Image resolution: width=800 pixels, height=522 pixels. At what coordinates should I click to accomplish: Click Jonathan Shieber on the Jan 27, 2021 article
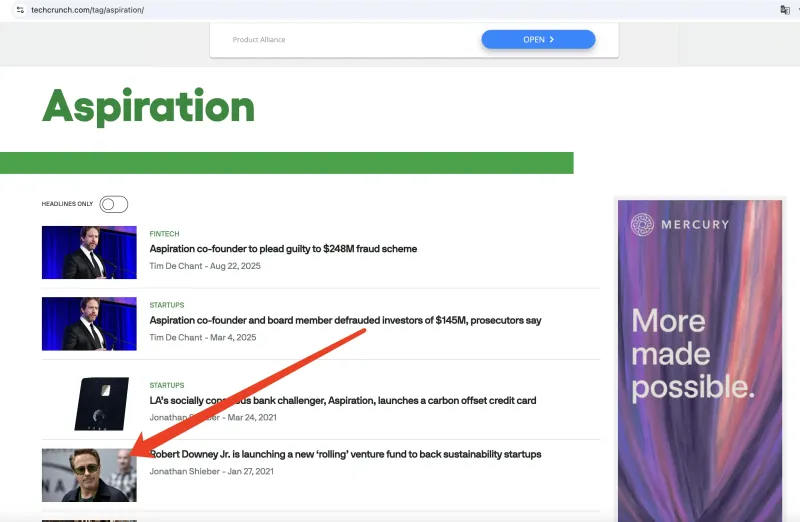184,471
